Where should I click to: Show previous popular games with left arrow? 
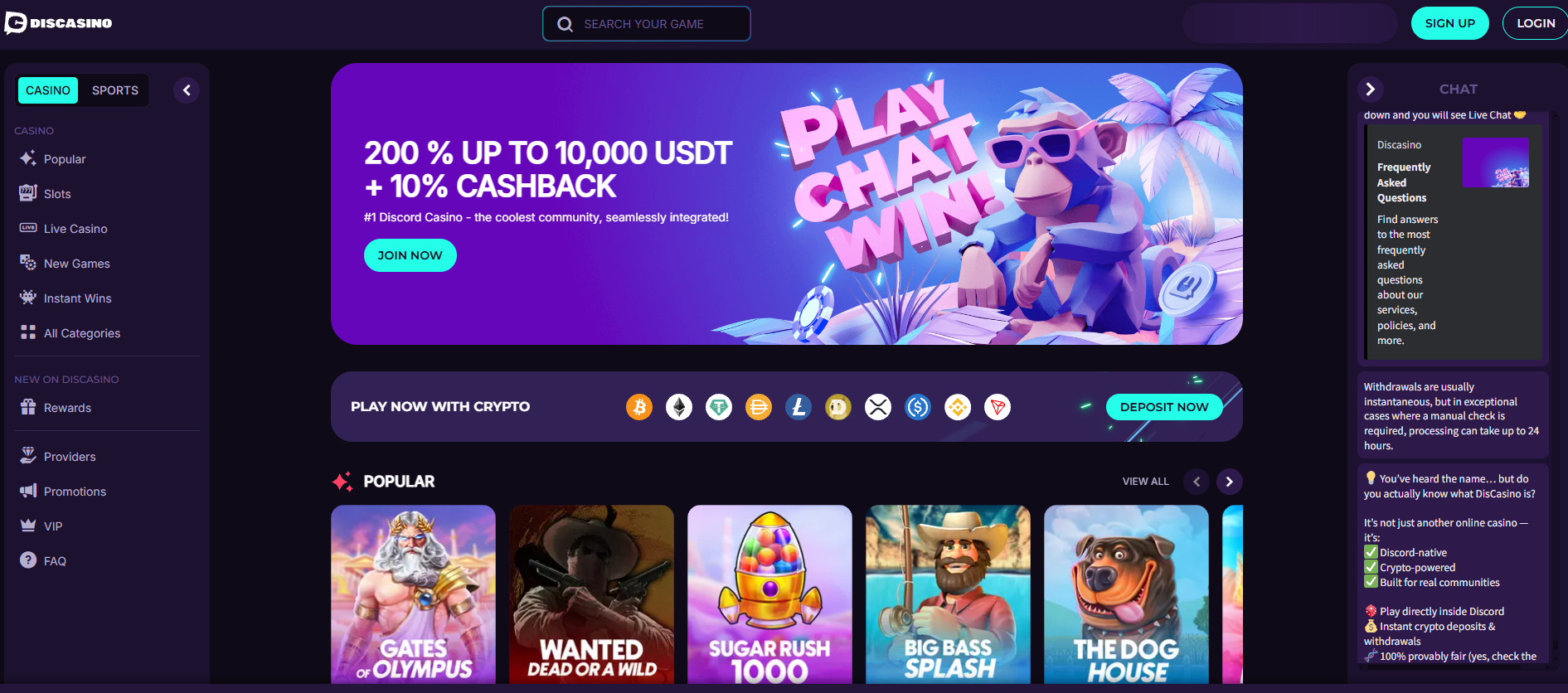pos(1197,482)
